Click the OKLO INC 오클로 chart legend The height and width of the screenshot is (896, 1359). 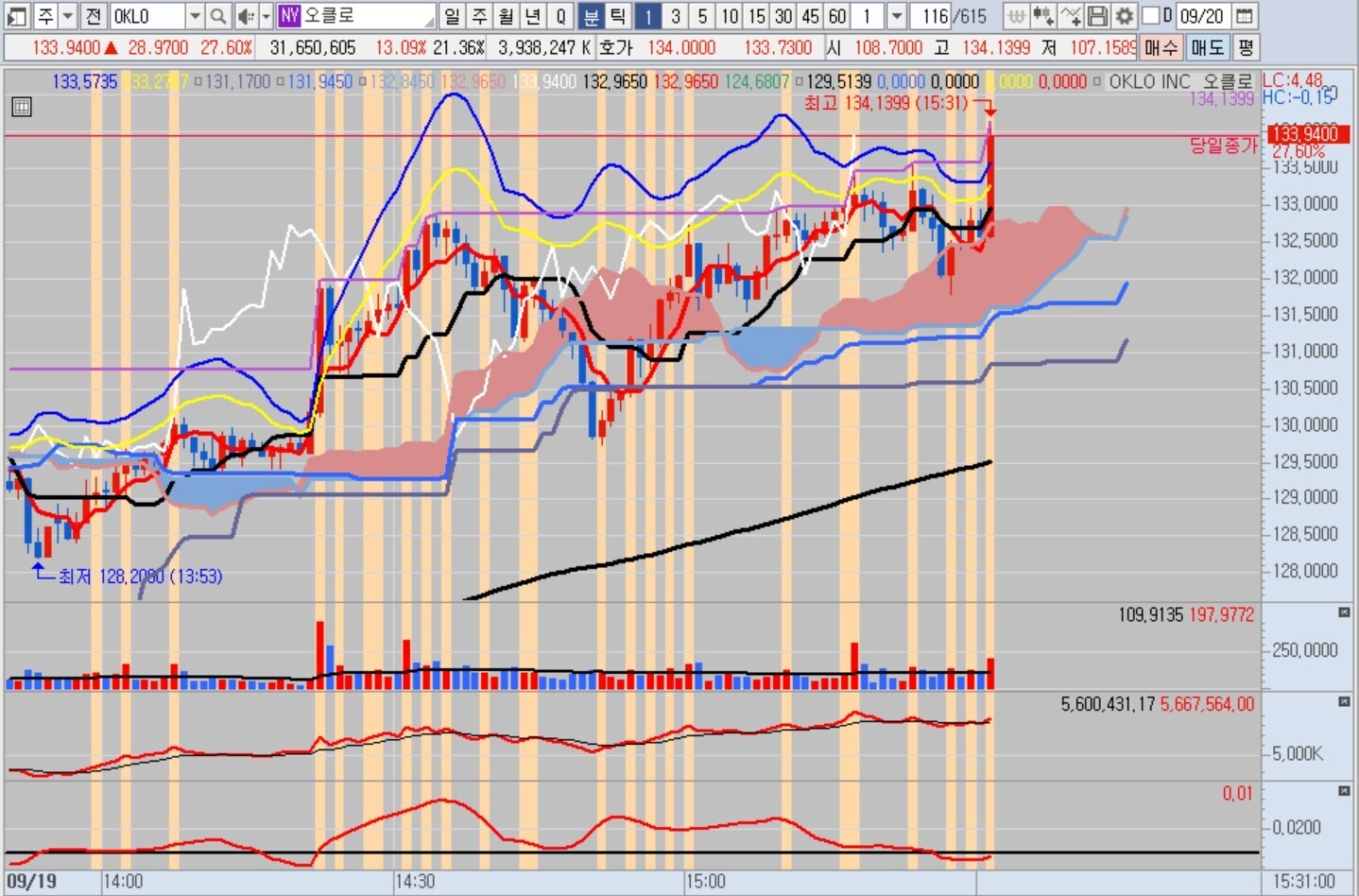pyautogui.click(x=1180, y=82)
